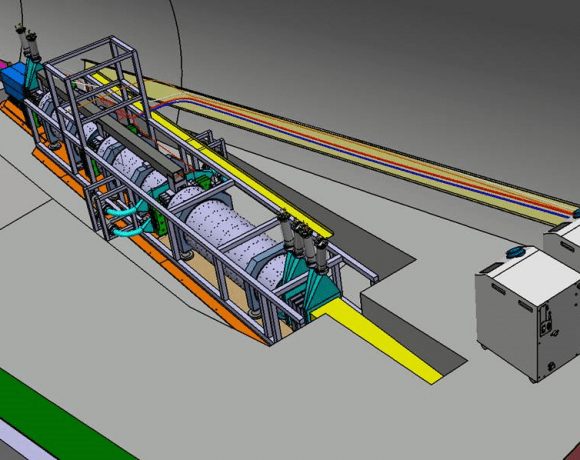
Task: Pick the cluster of four gray cylinders
Action: pos(304,240)
